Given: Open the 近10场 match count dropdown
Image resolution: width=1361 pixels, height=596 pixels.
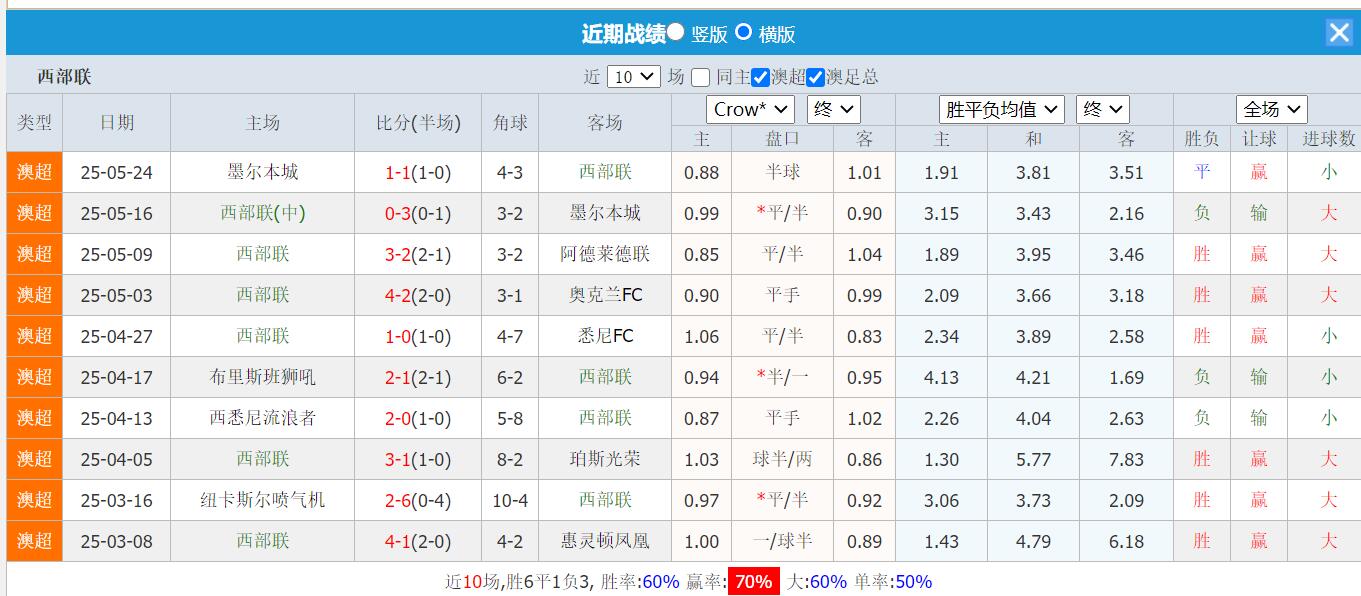Looking at the screenshot, I should point(634,77).
